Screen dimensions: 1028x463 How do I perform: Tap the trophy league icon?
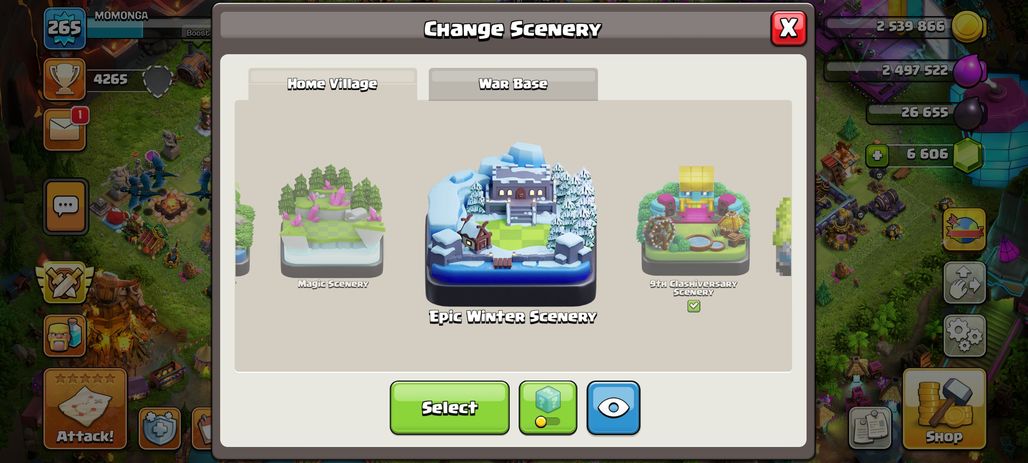(64, 79)
